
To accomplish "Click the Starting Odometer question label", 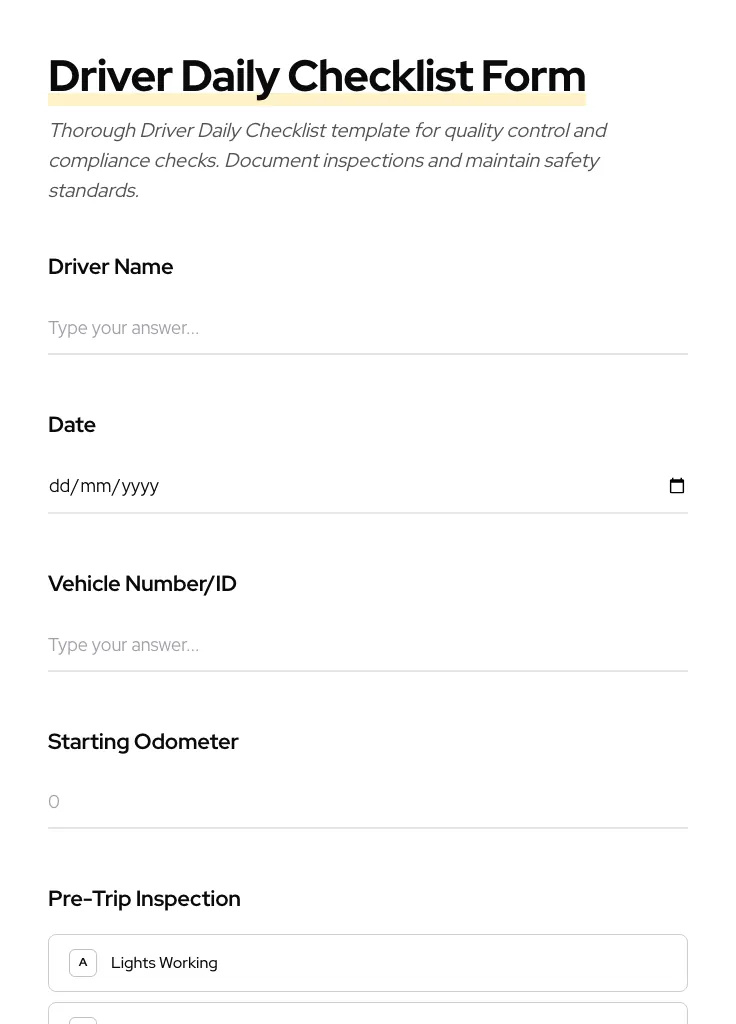I will (x=143, y=741).
